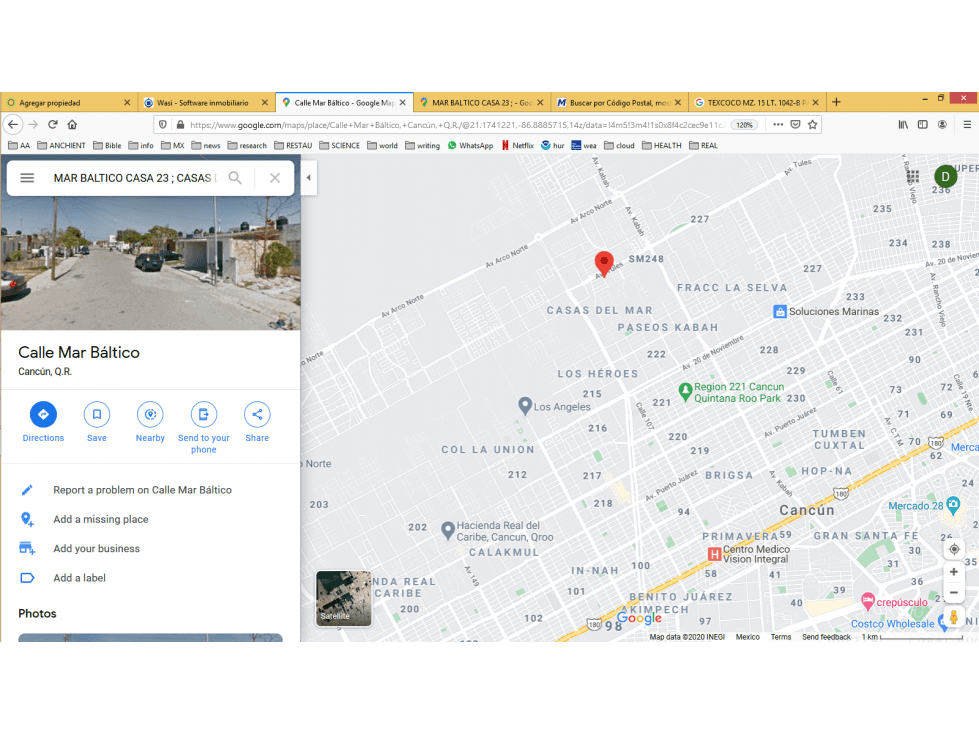
Task: Open the Bible bookmarks folder
Action: point(107,145)
